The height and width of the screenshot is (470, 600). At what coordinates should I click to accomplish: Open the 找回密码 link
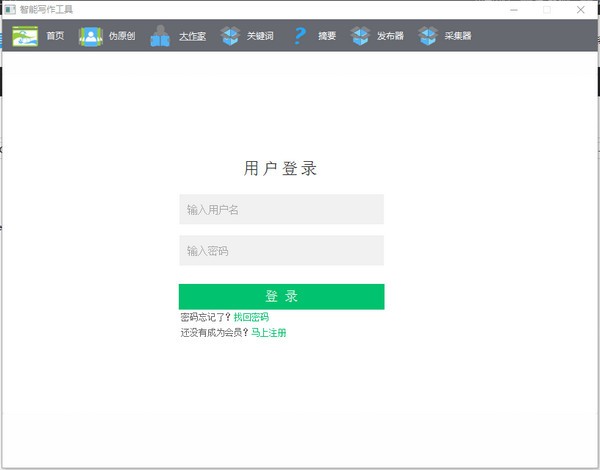tap(251, 317)
